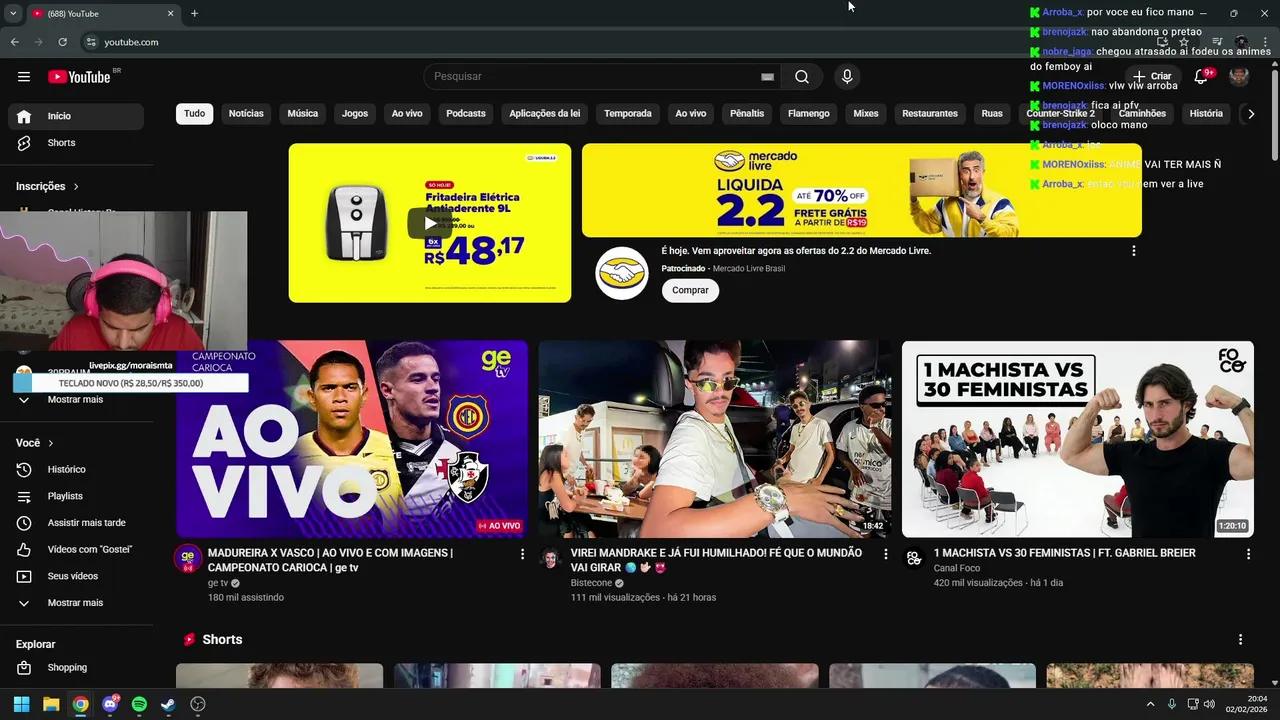Open the on-screen keyboard icon in search
The height and width of the screenshot is (720, 1280).
tap(767, 77)
